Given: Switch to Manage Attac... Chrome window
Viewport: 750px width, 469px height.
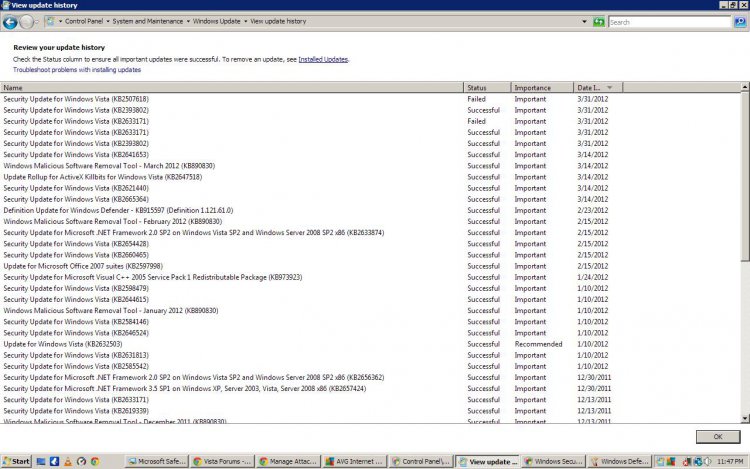Looking at the screenshot, I should [x=289, y=461].
